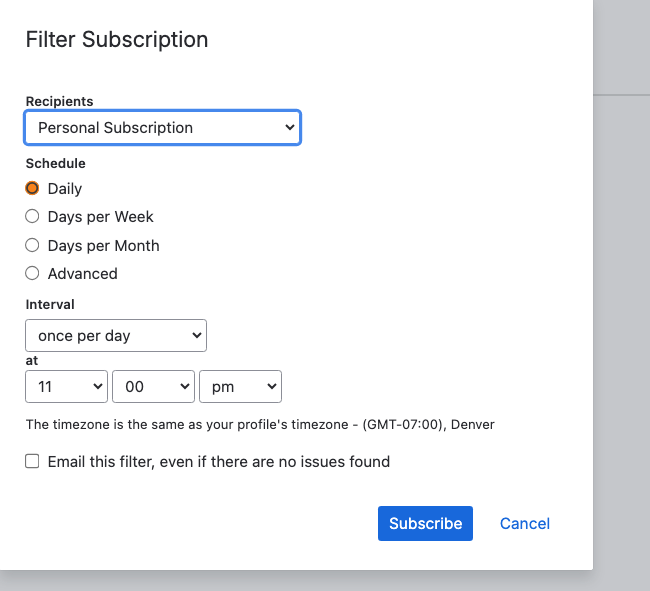This screenshot has height=591, width=650.
Task: Enable the Advanced schedule radio button
Action: (x=32, y=273)
